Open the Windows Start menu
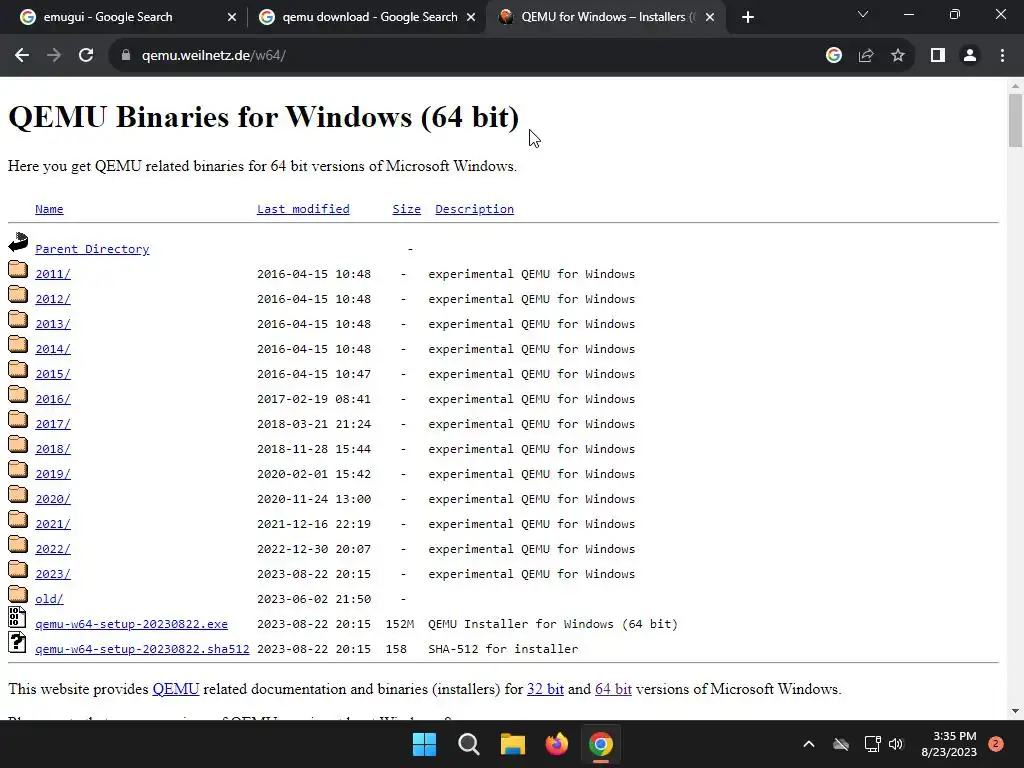Screen dimensions: 1024x768 tap(424, 744)
